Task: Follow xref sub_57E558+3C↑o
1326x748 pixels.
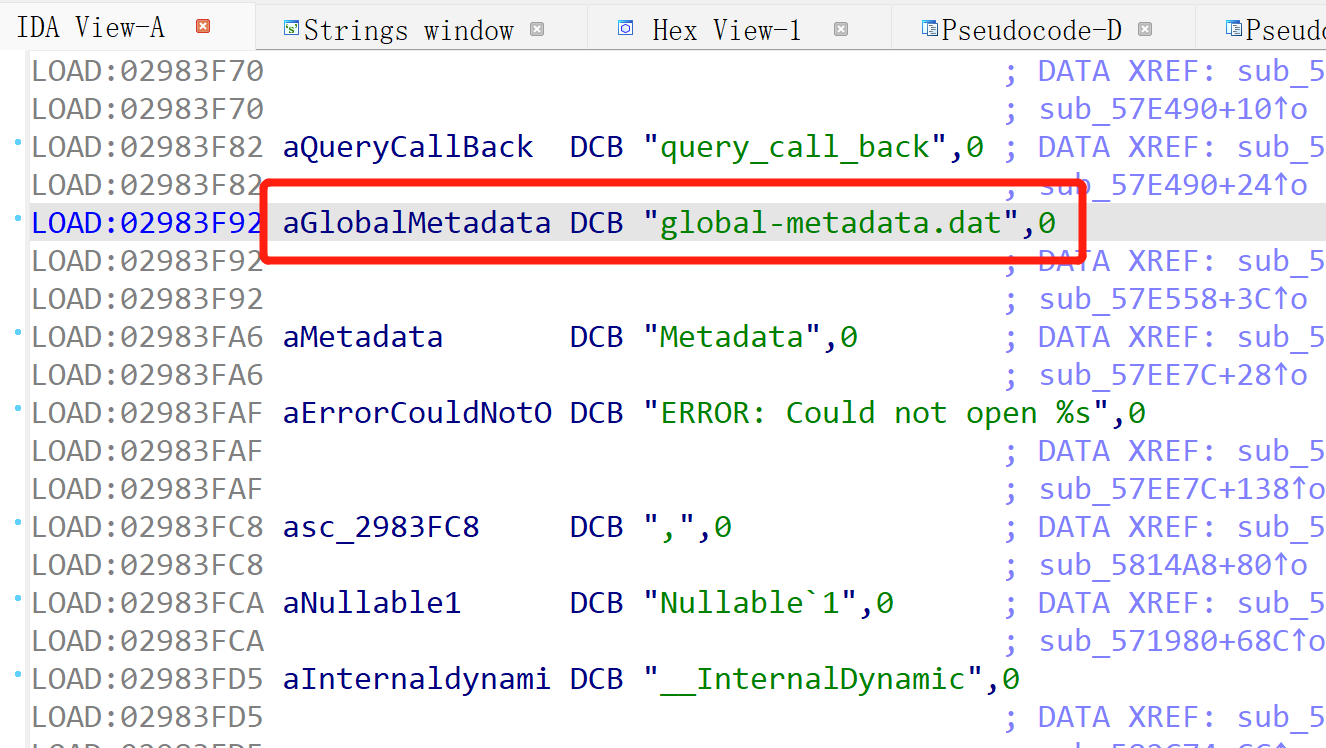Action: pyautogui.click(x=1174, y=299)
